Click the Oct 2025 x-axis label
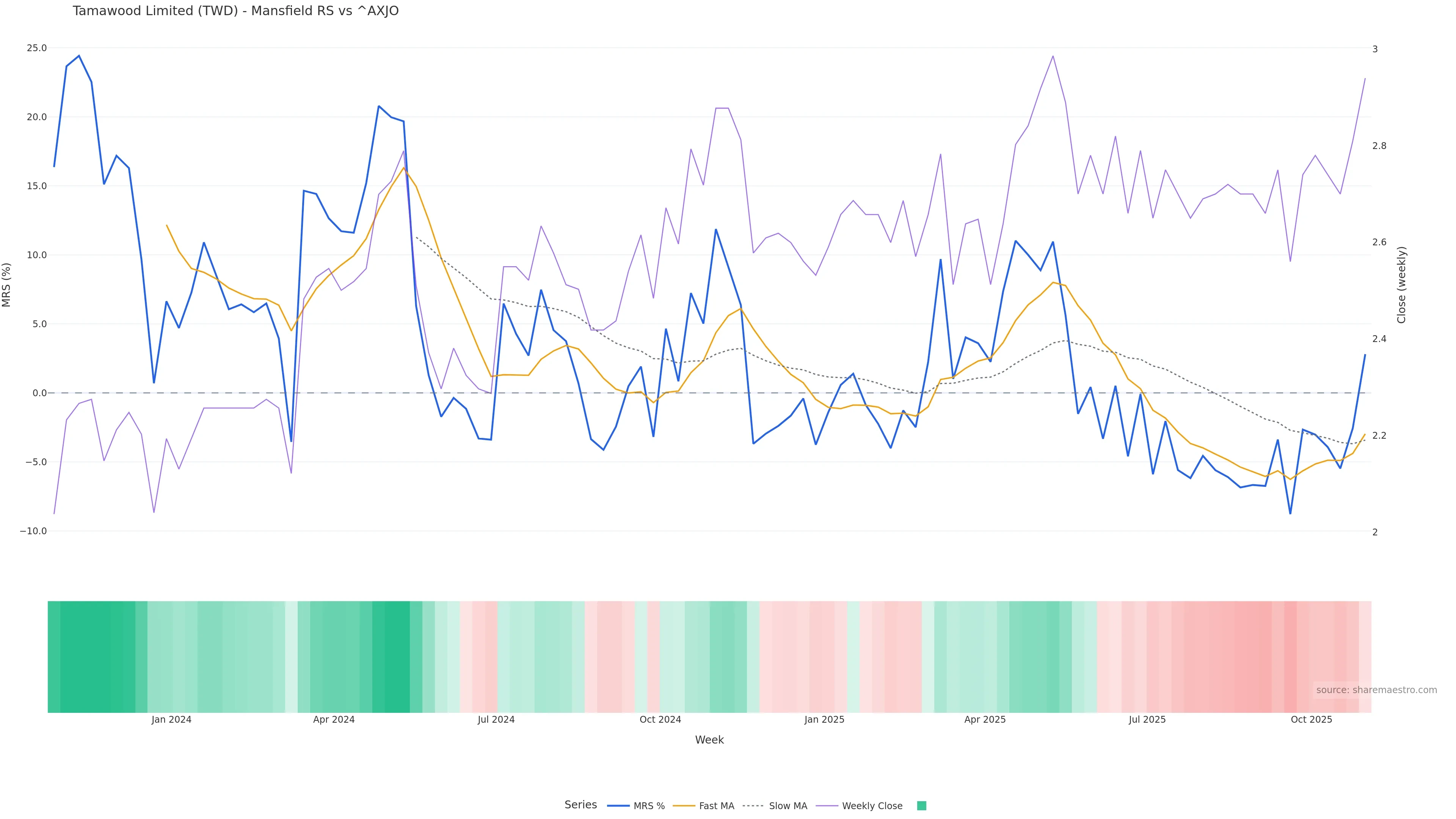1456x819 pixels. click(x=1311, y=720)
